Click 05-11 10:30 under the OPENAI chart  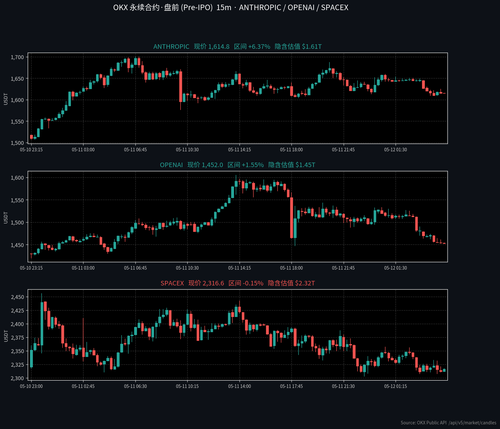[187, 268]
